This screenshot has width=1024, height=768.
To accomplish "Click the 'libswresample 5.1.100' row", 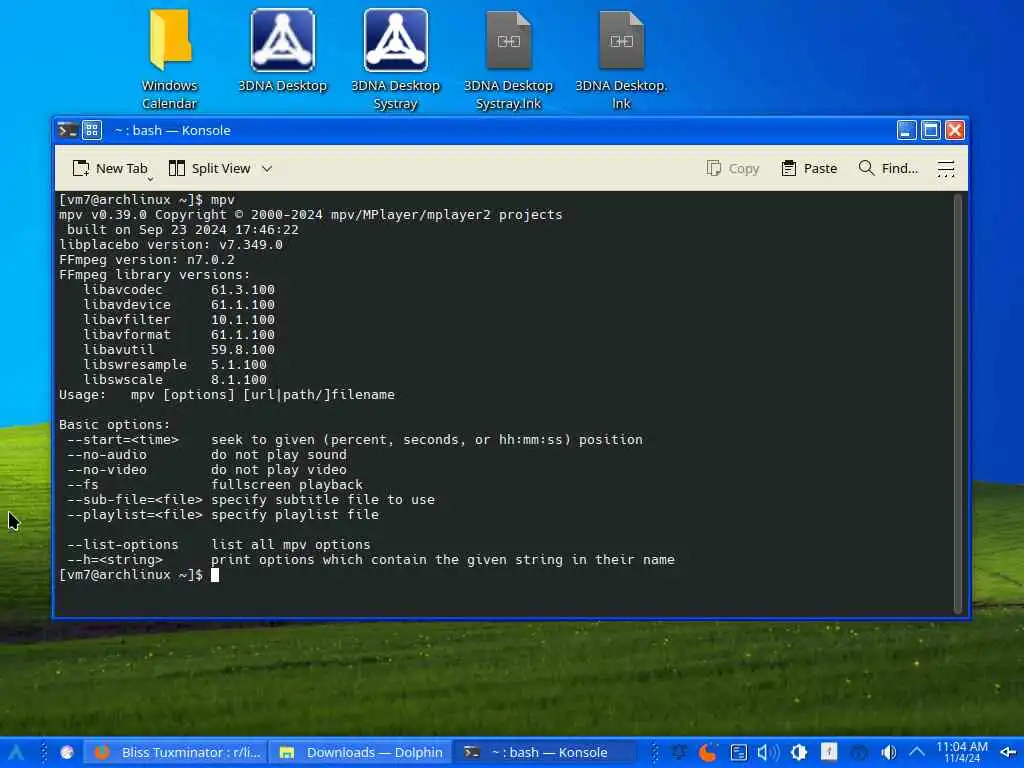I will (x=174, y=364).
